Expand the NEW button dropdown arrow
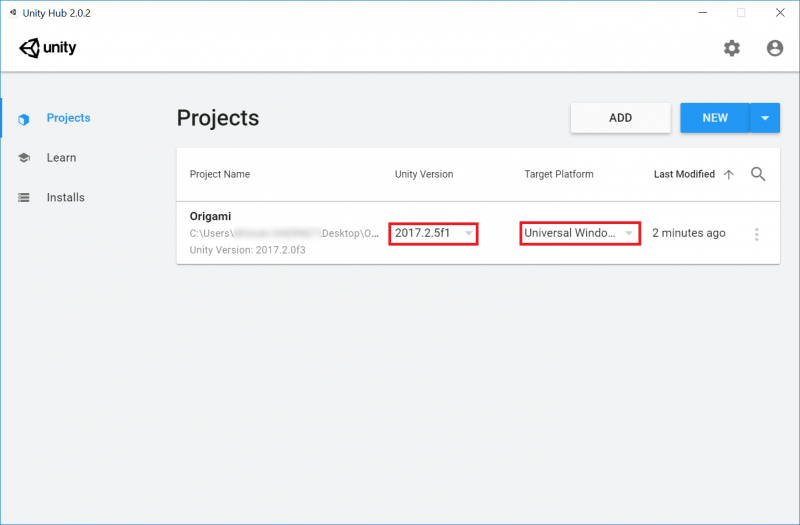The width and height of the screenshot is (800, 525). point(765,118)
